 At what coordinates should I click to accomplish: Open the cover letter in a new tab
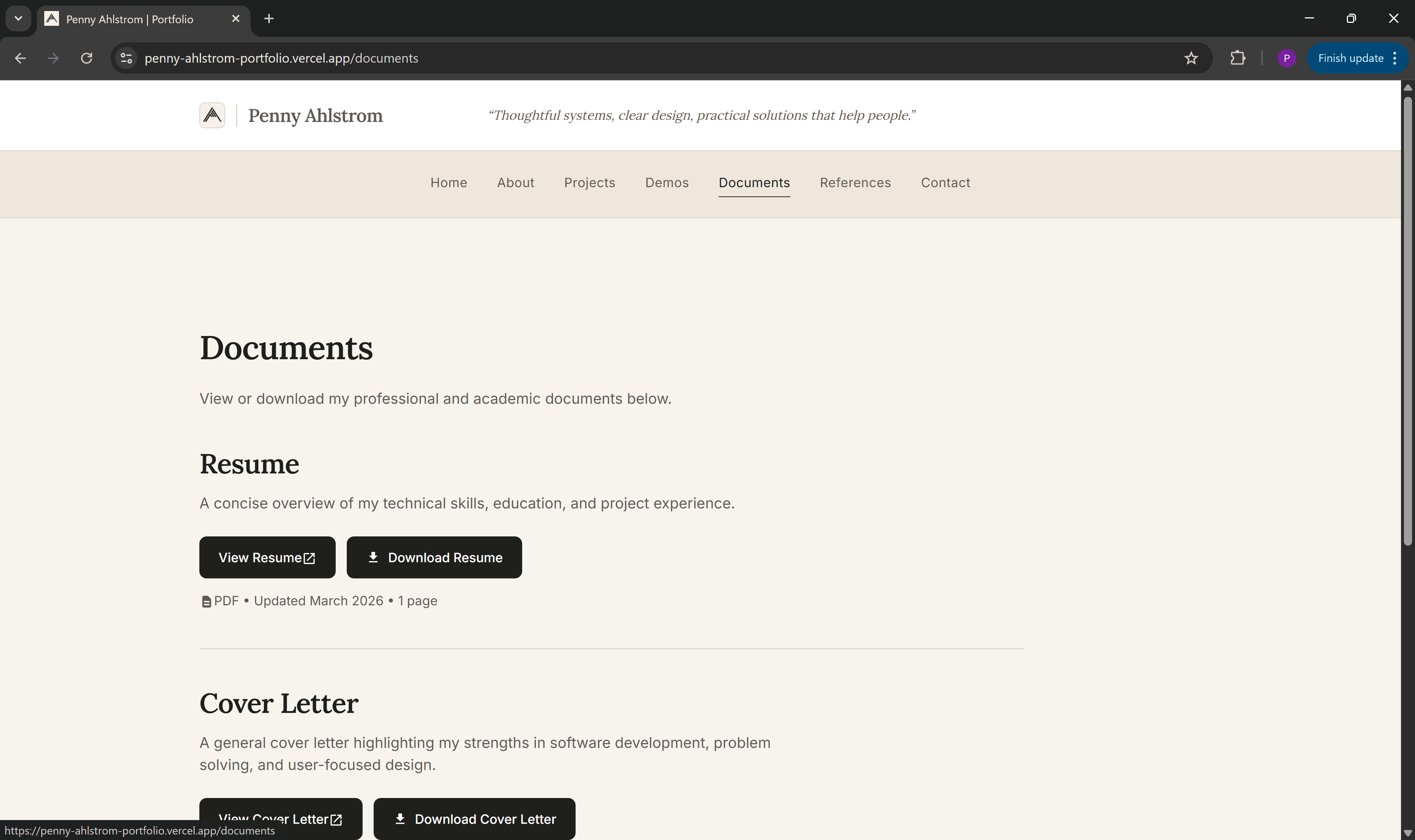click(281, 819)
